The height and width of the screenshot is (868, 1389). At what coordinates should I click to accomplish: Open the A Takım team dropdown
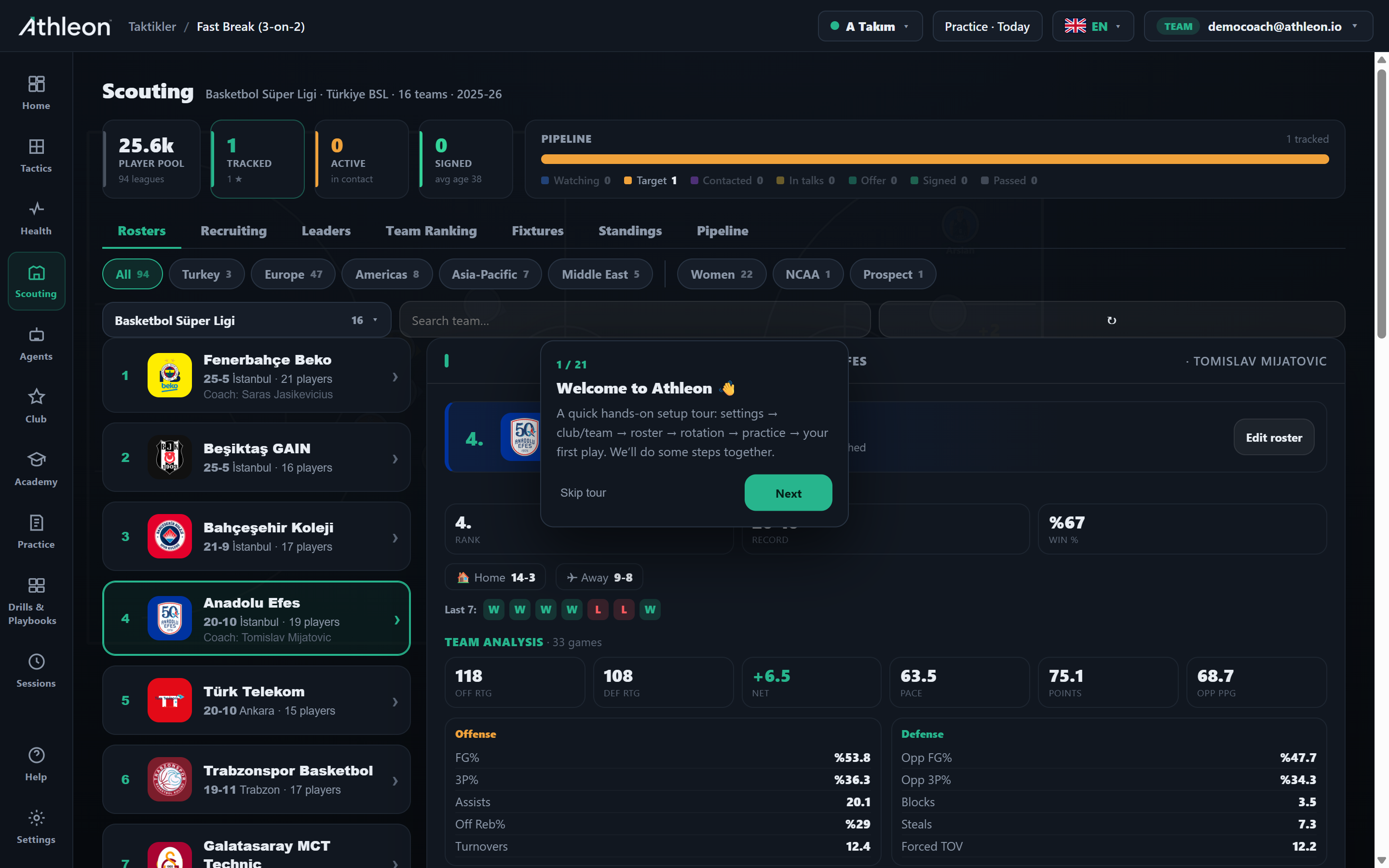pos(870,27)
